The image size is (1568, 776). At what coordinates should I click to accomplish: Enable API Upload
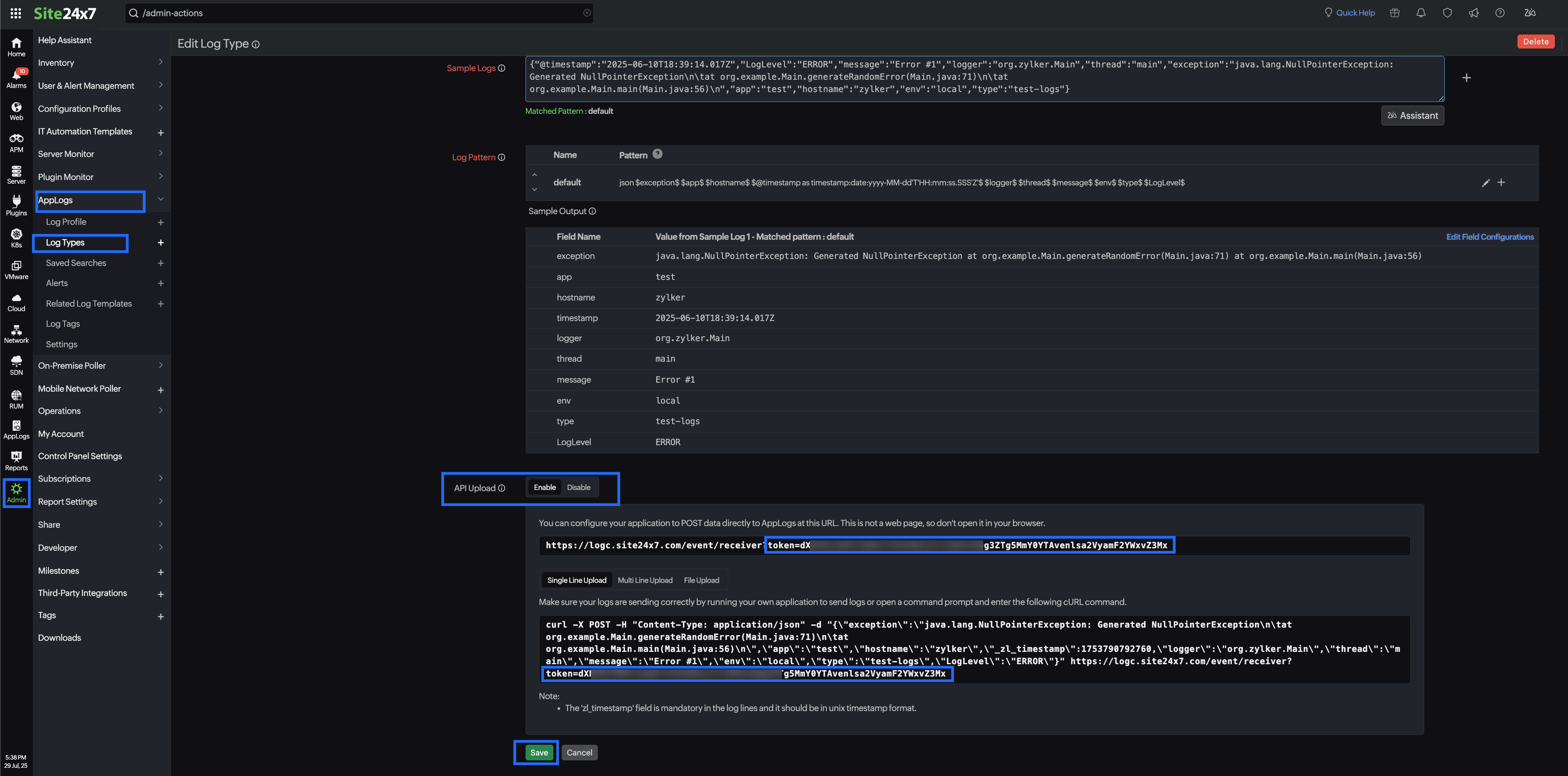coord(544,487)
